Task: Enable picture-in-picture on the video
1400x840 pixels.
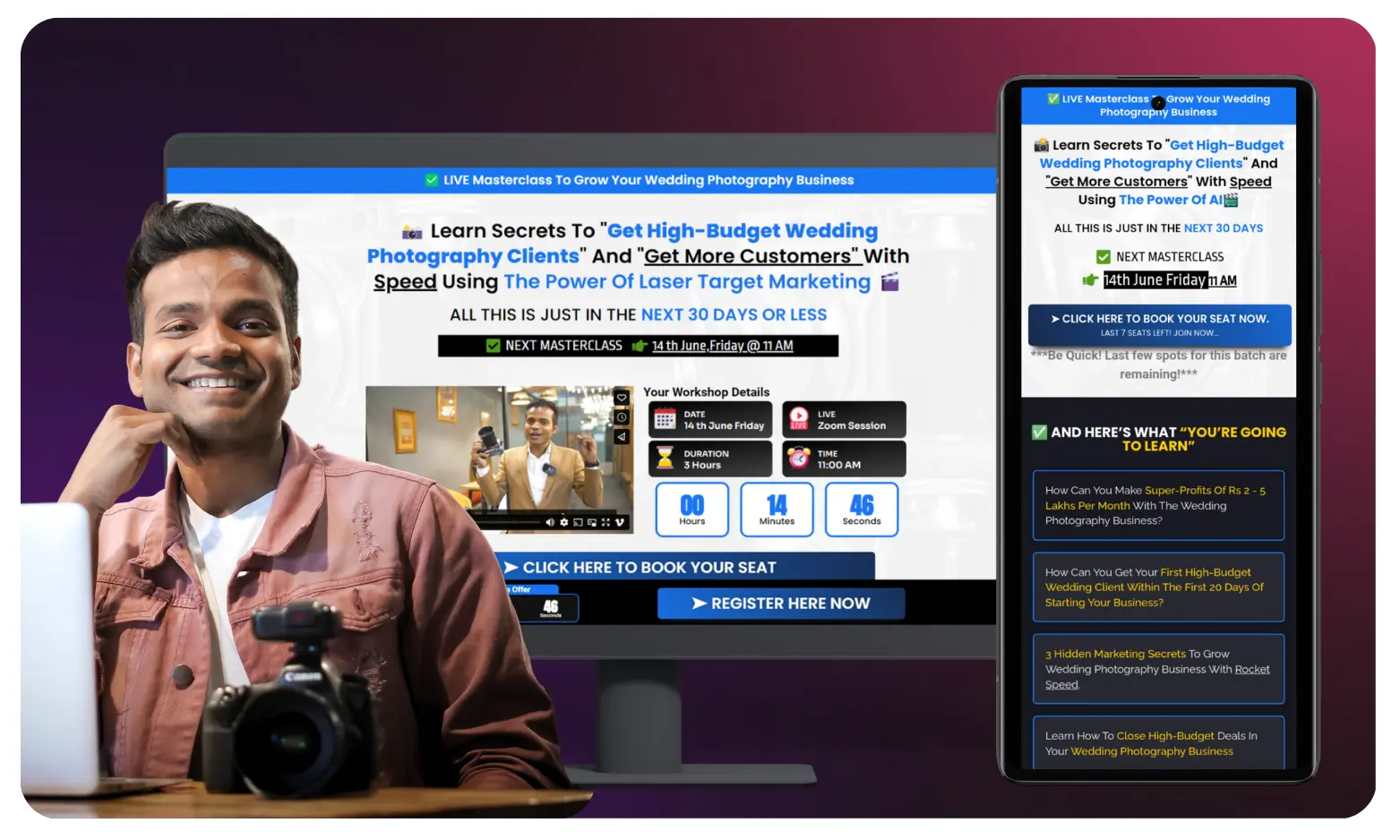Action: click(x=592, y=522)
